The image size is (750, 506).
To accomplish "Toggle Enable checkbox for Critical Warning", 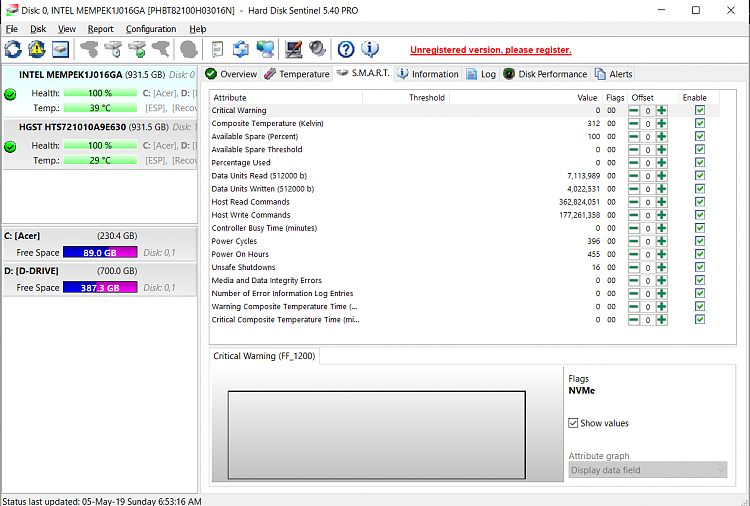I will [700, 110].
